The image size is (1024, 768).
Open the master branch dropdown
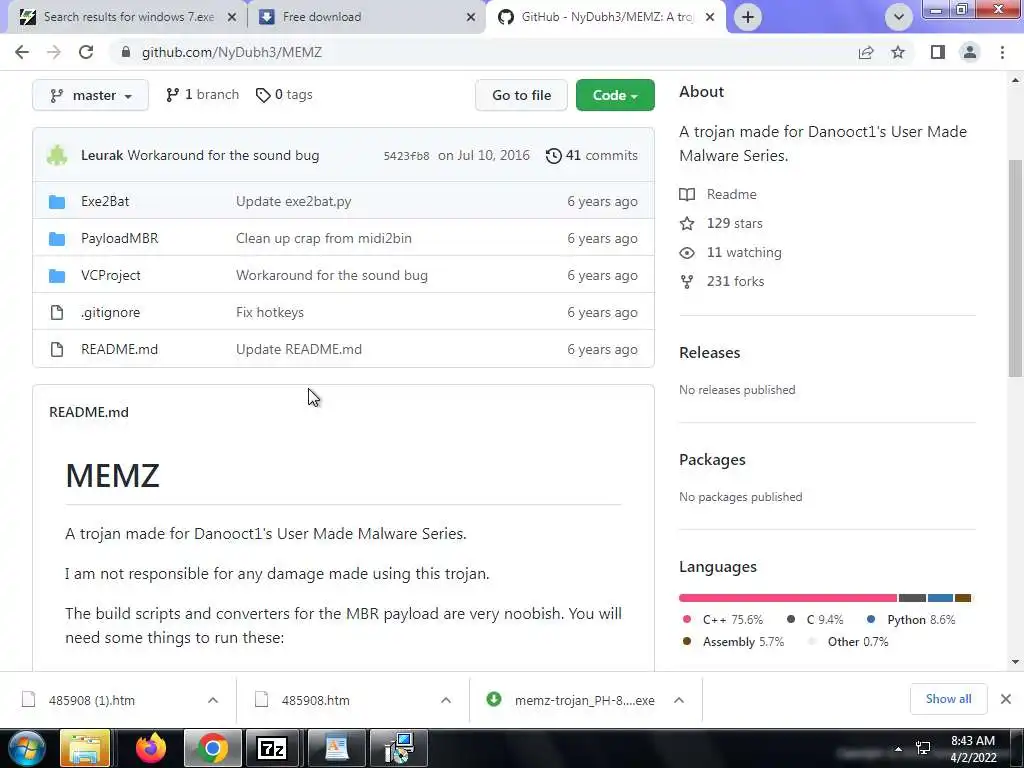(x=90, y=95)
